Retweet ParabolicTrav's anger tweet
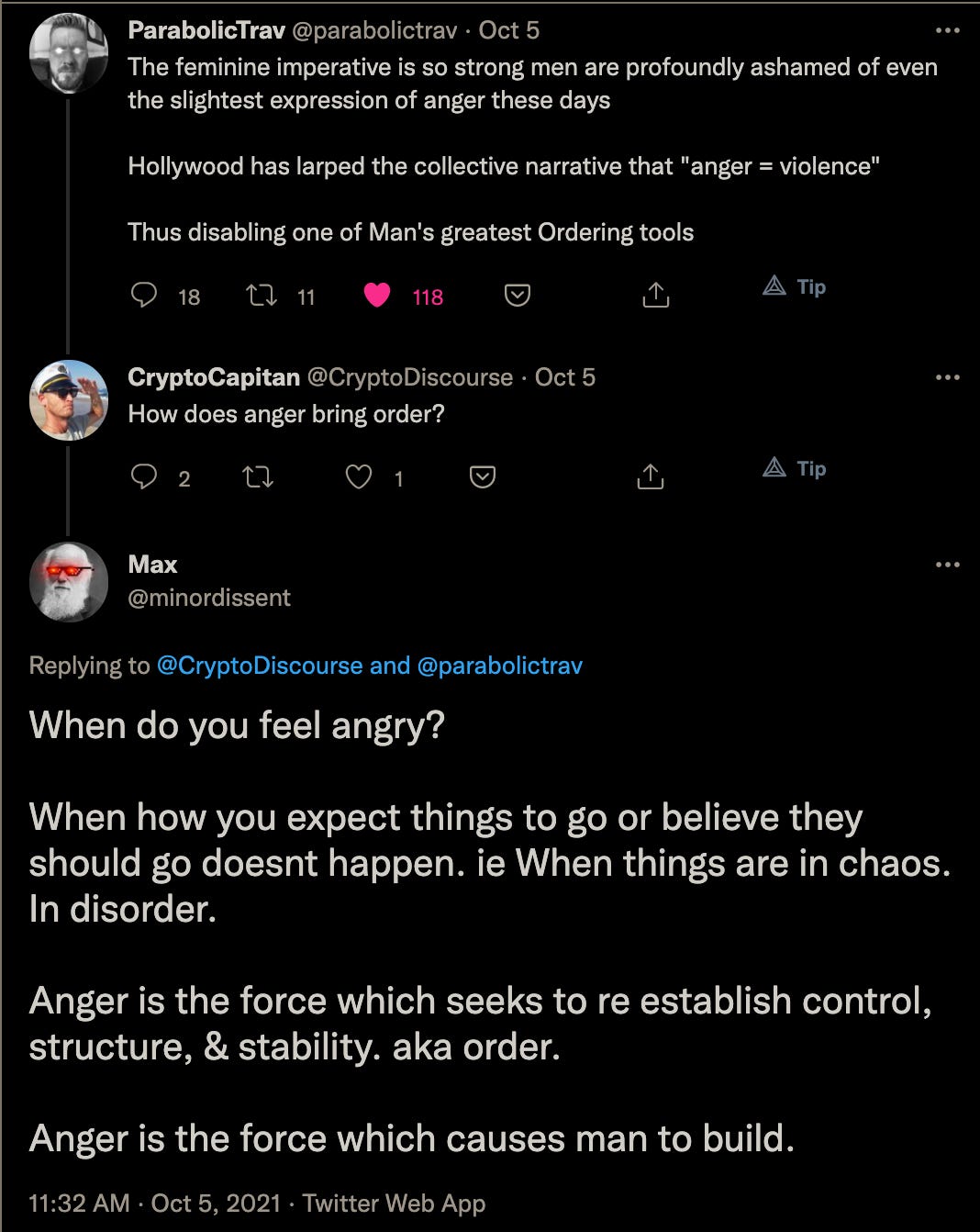980x1232 pixels. tap(262, 296)
